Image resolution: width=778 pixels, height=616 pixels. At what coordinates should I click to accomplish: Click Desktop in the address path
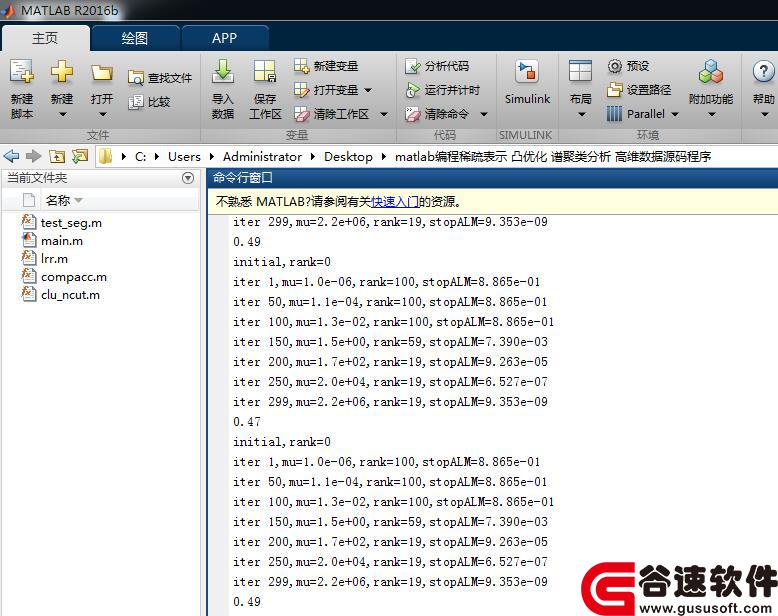click(348, 157)
